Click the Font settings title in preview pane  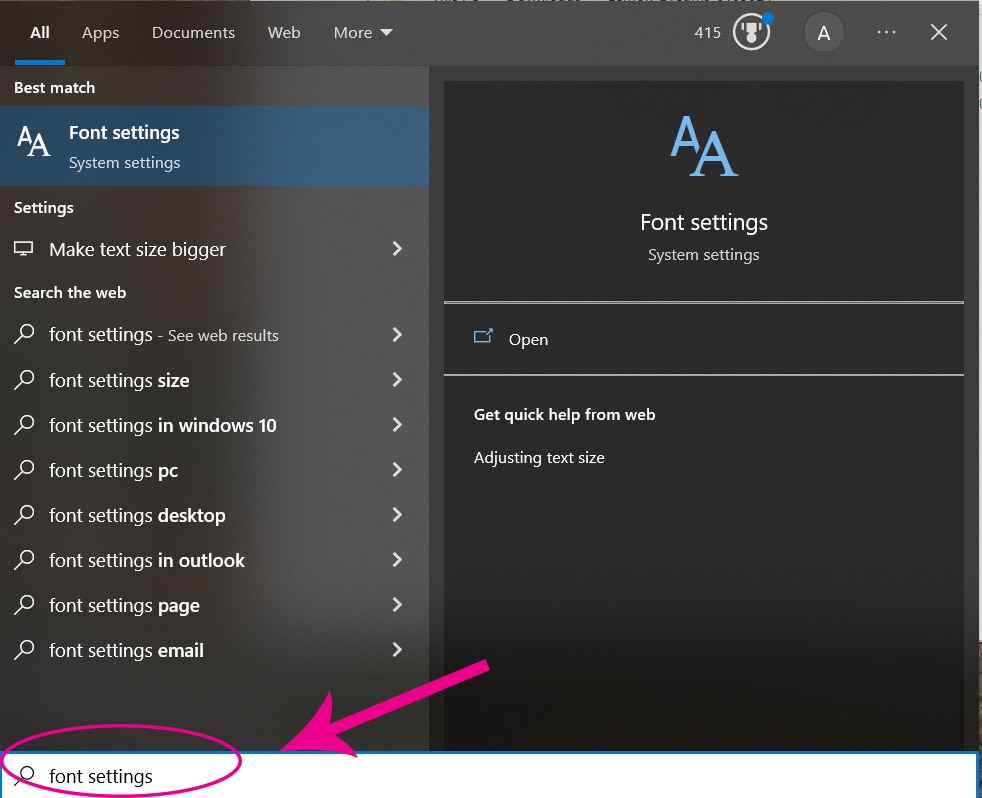tap(704, 222)
